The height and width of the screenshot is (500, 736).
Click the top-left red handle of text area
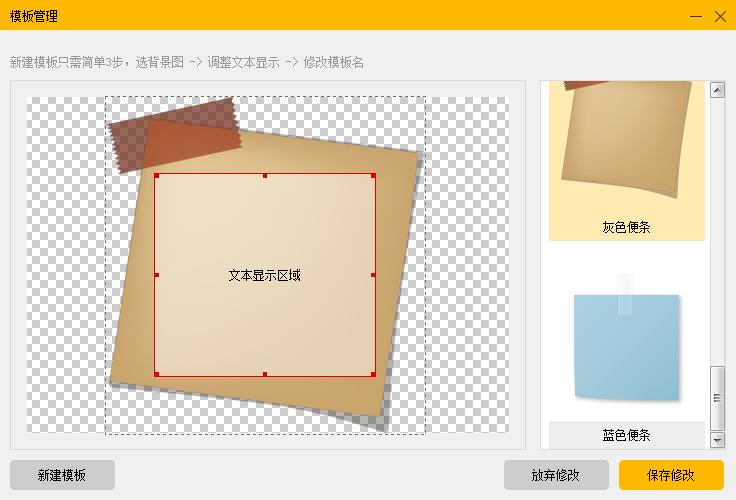pos(157,176)
